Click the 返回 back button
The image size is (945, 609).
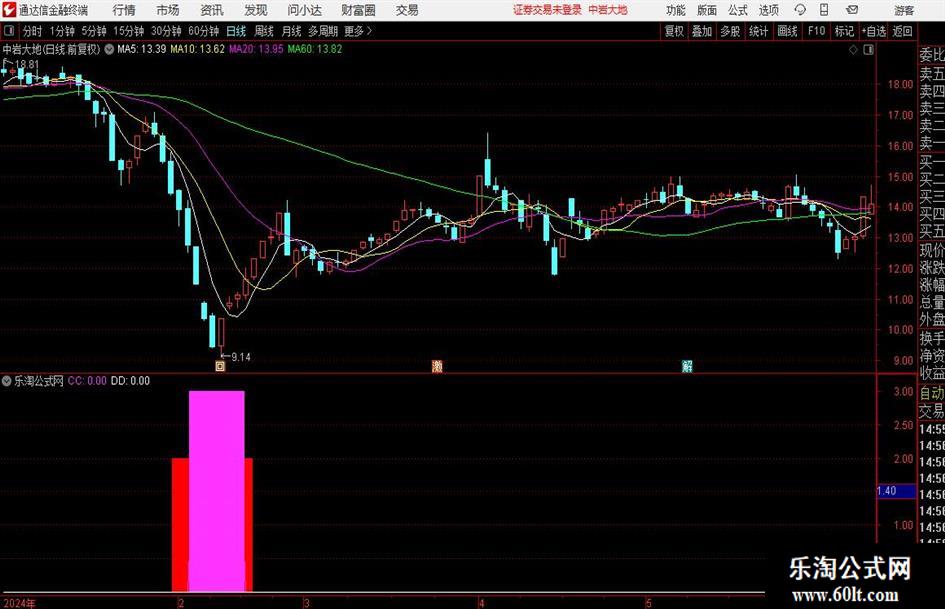(902, 31)
